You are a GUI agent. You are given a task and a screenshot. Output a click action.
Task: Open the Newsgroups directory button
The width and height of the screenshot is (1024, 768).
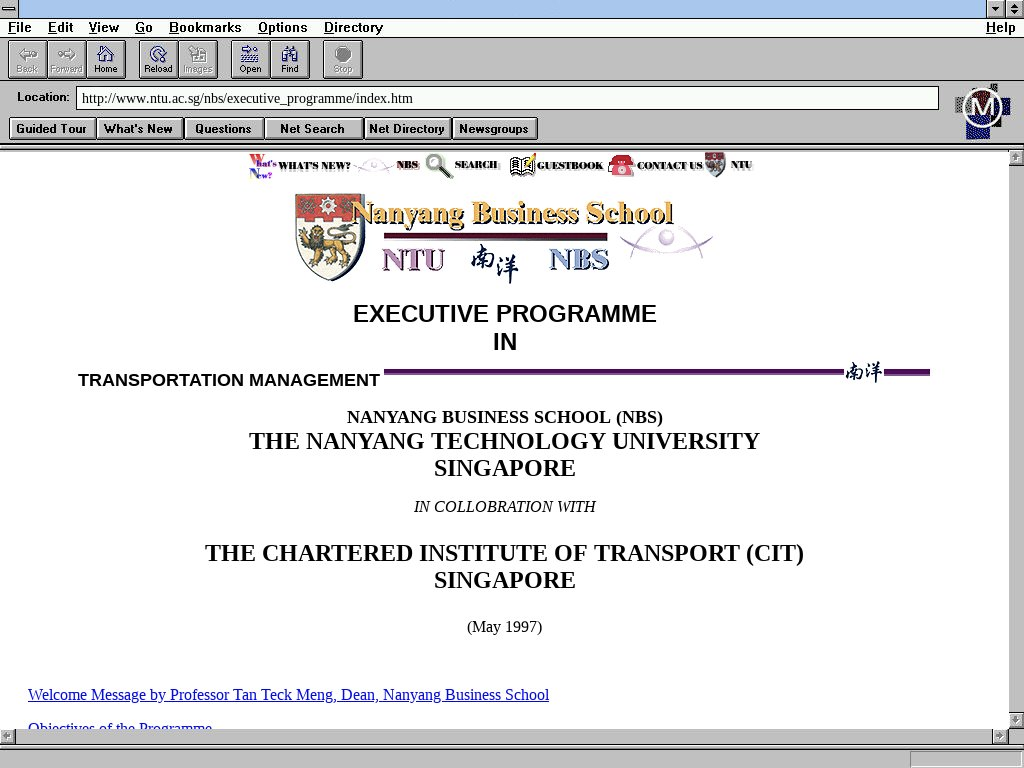[x=495, y=129]
